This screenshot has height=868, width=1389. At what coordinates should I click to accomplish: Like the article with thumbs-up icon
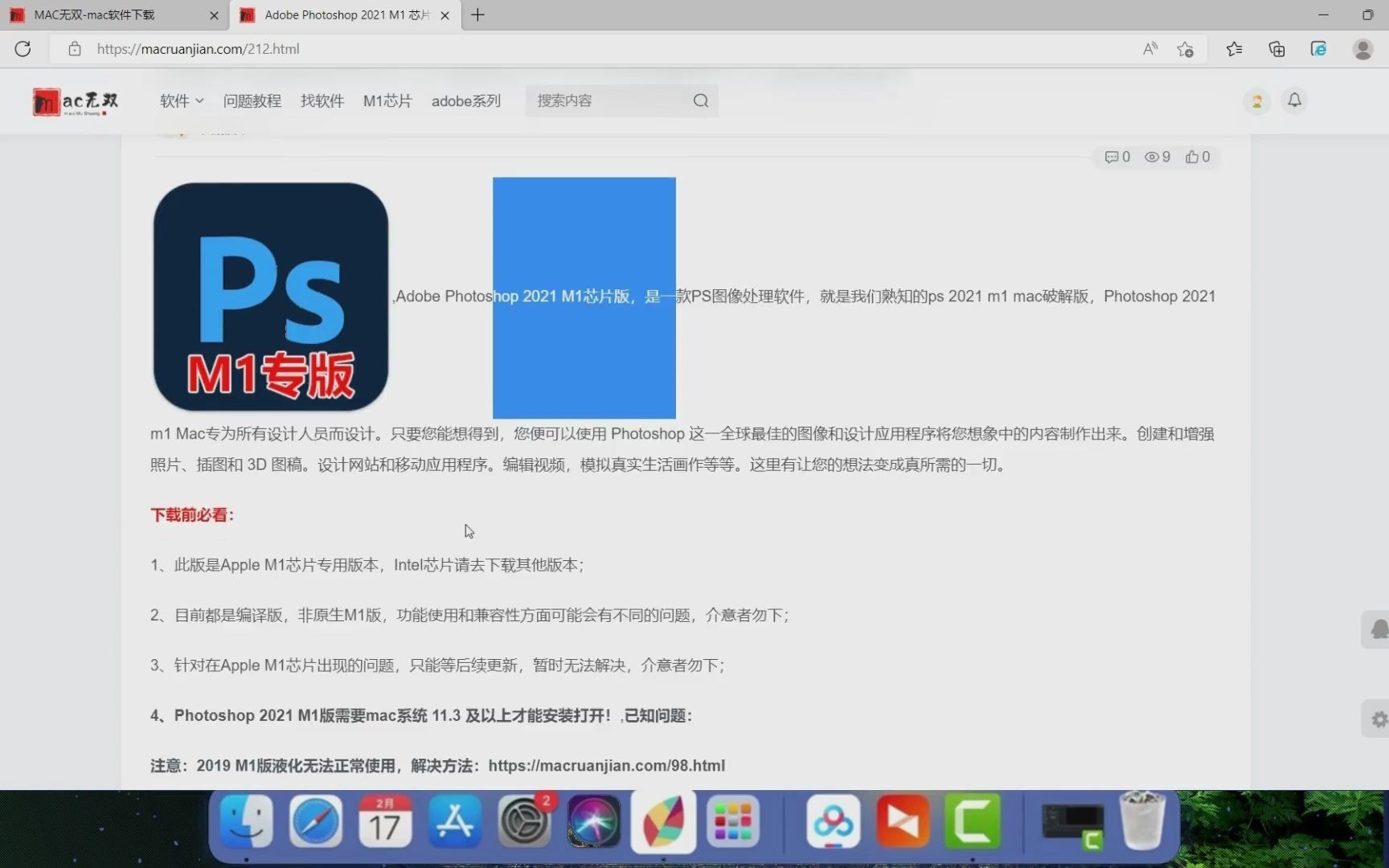click(x=1192, y=157)
